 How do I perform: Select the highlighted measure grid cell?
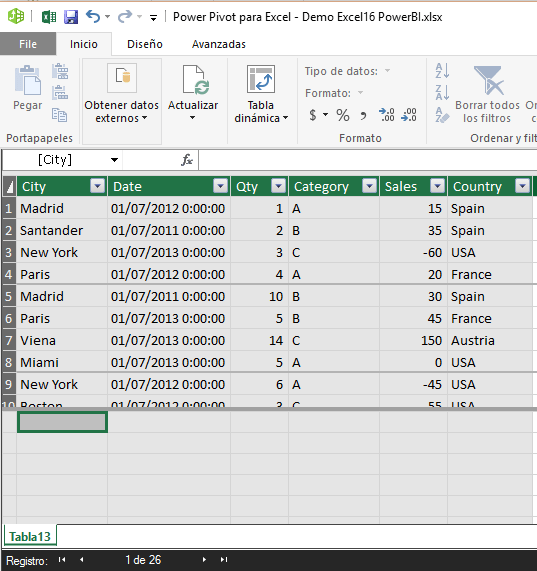click(62, 422)
